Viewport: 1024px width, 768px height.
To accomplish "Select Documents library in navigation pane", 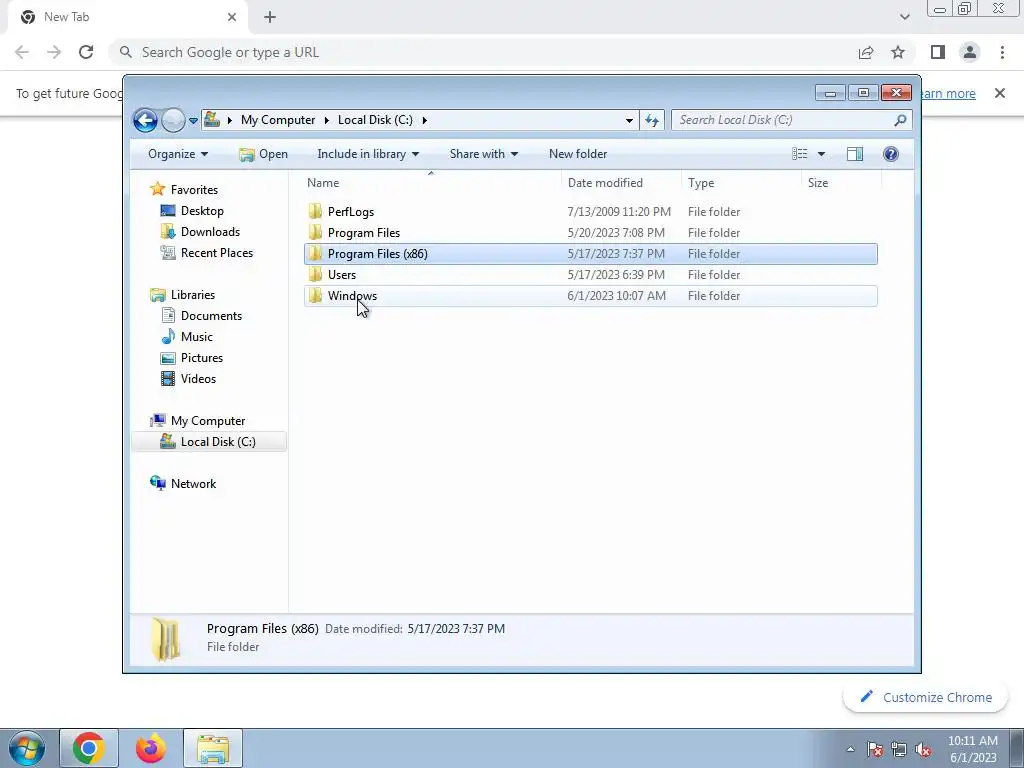I will click(x=211, y=316).
